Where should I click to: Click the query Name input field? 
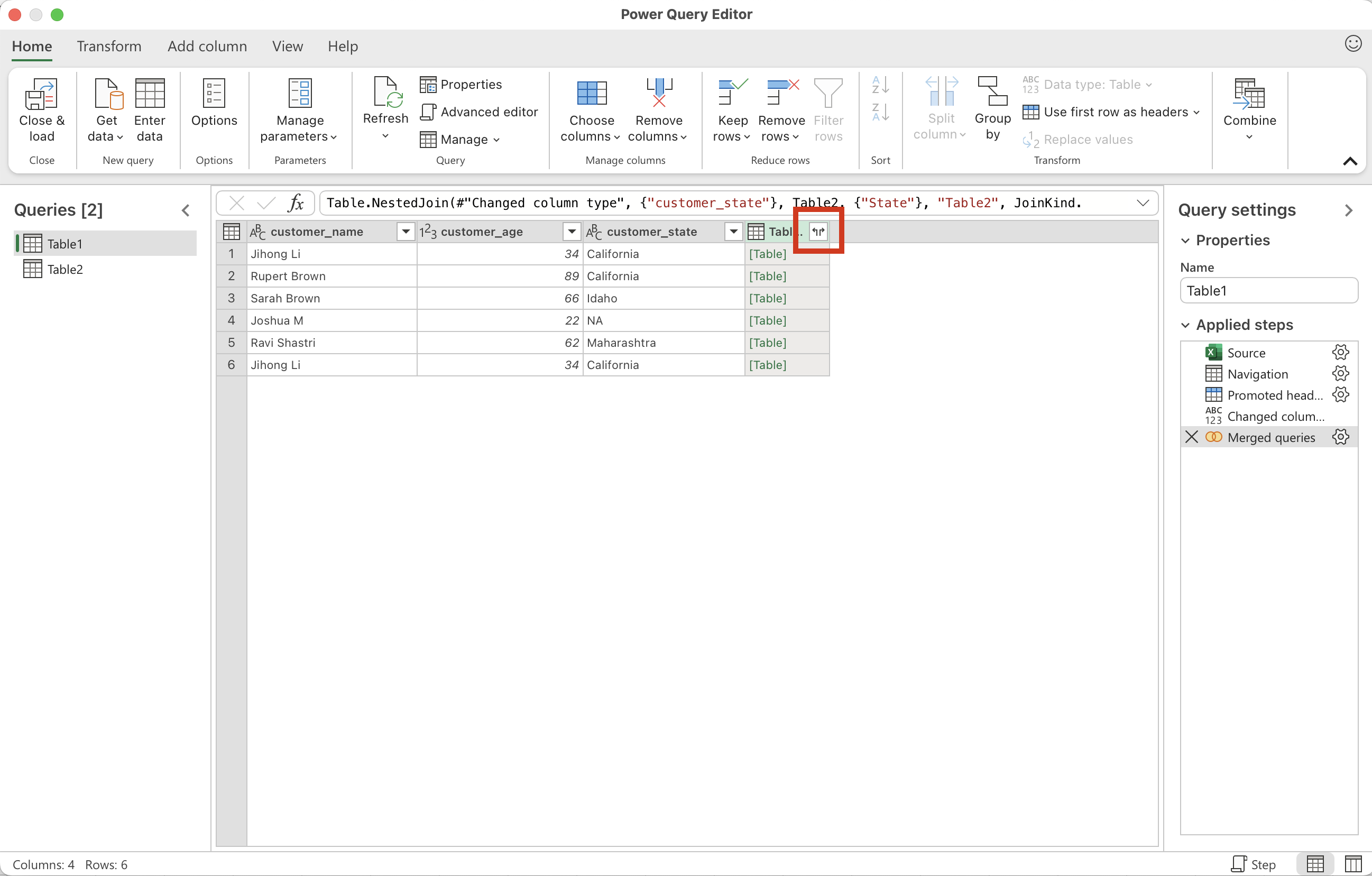1268,290
